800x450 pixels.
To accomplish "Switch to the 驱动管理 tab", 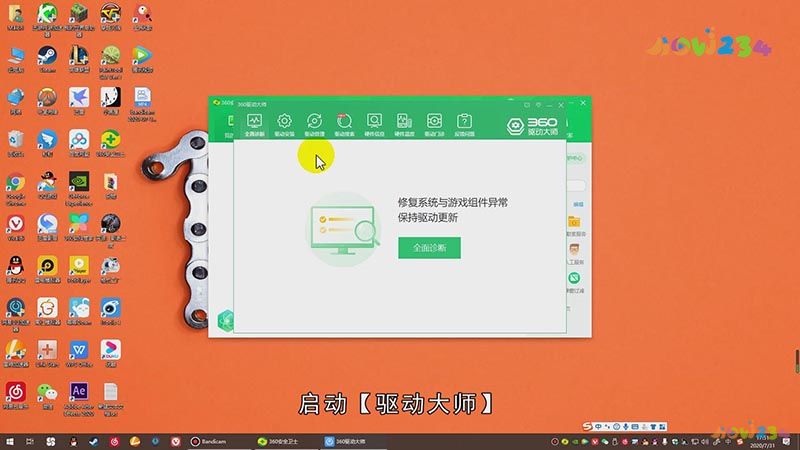I will point(314,125).
